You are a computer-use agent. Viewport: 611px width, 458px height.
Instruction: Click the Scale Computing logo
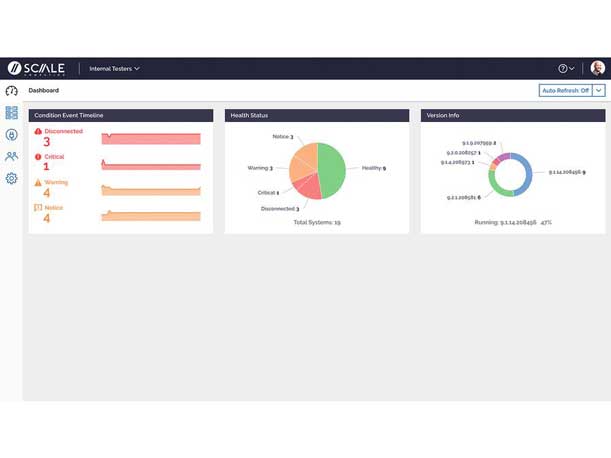pyautogui.click(x=37, y=69)
